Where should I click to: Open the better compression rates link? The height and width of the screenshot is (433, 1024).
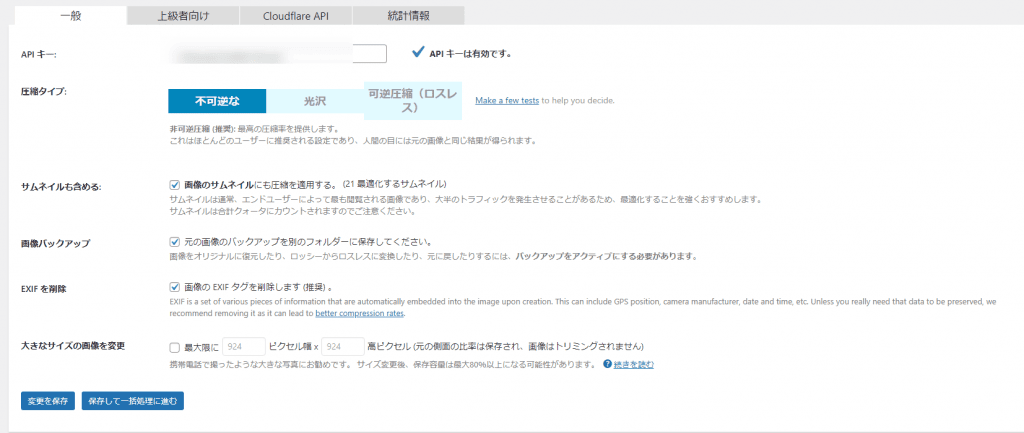(360, 313)
